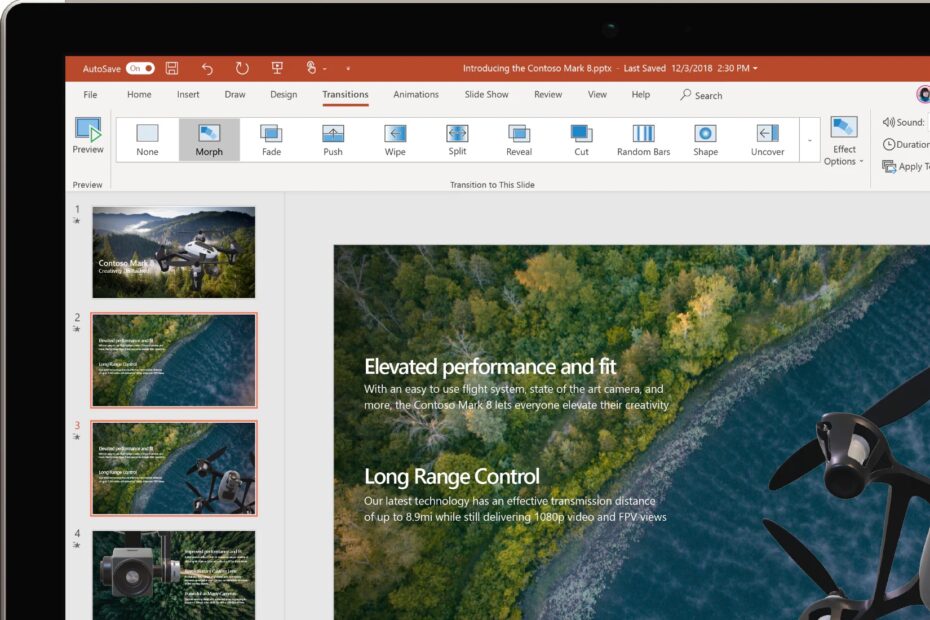Open the Review tab
Image resolution: width=930 pixels, height=620 pixels.
tap(548, 94)
